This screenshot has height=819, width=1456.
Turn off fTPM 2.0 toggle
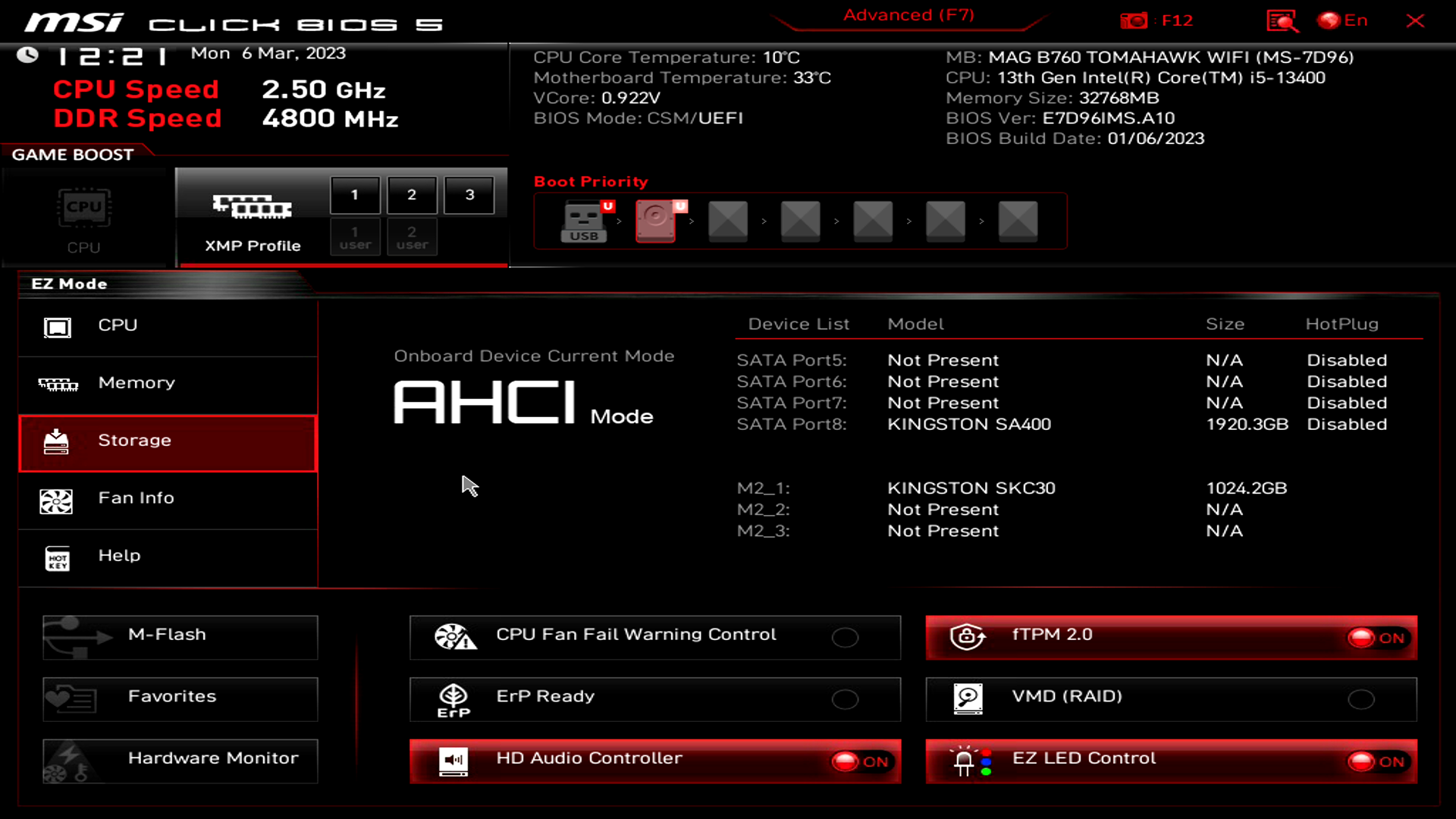(x=1377, y=638)
